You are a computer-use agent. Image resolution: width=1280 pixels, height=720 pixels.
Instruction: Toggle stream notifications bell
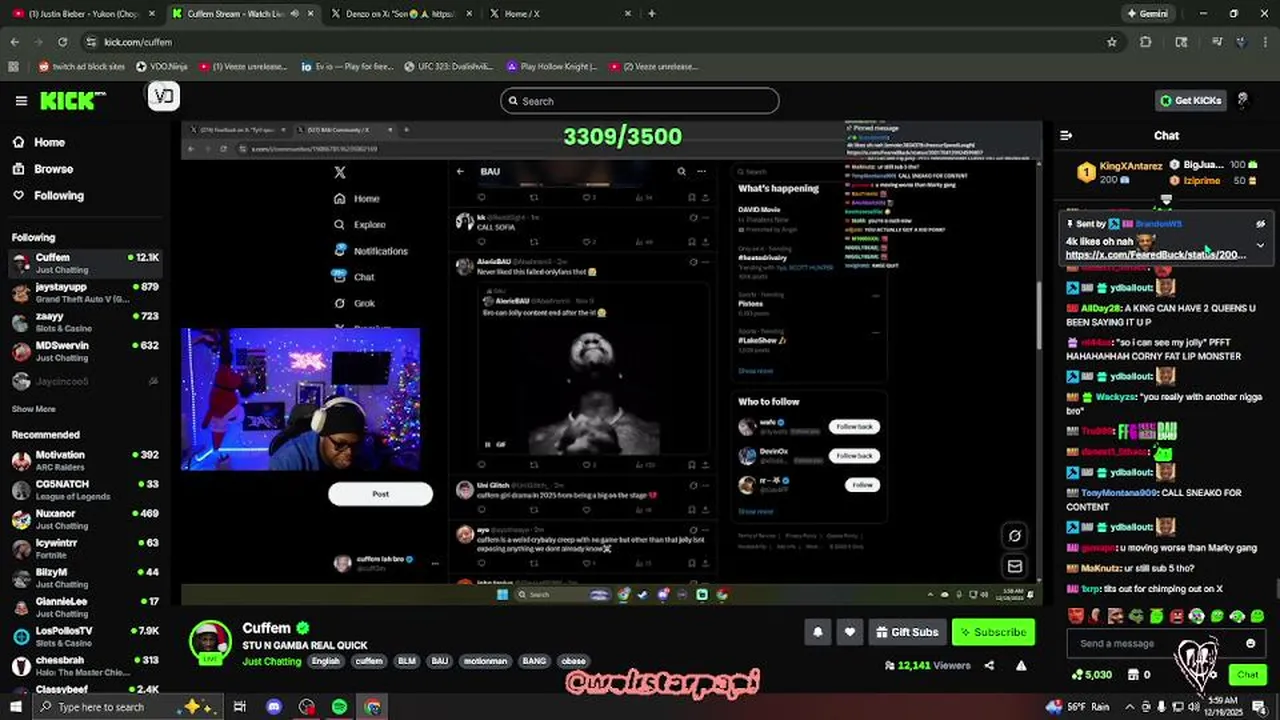coord(818,632)
